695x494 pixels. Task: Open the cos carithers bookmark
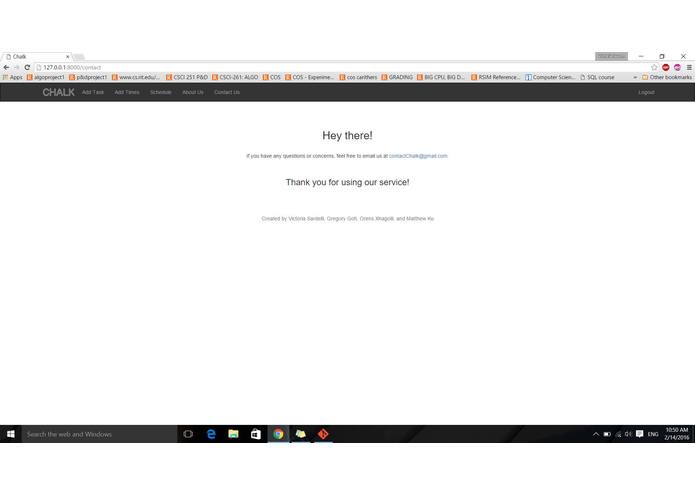point(358,77)
